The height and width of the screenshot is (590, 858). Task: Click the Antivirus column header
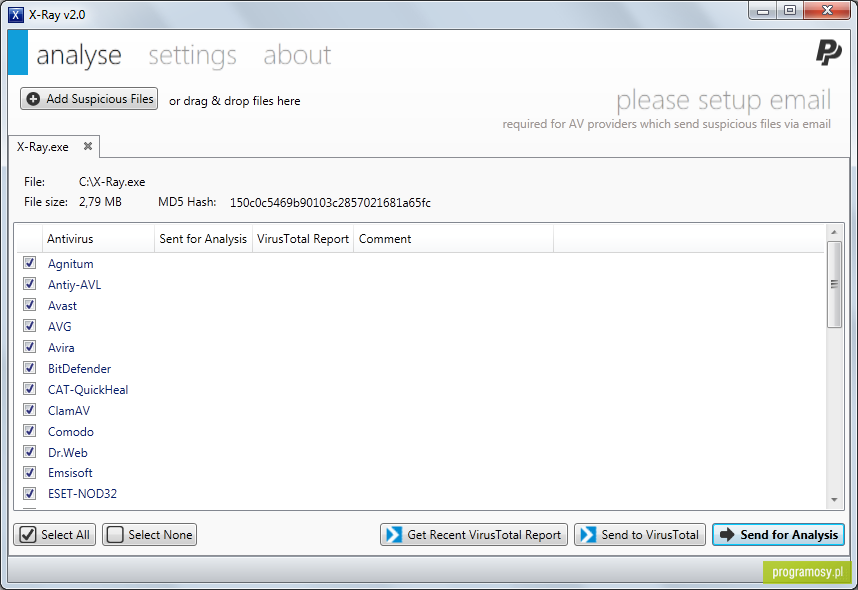click(x=98, y=239)
